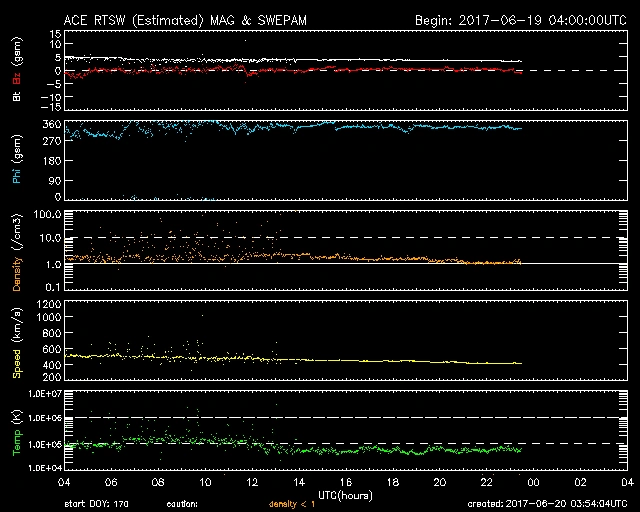Image resolution: width=640 pixels, height=512 pixels.
Task: Click the 'Speed (km/s)' axis label
Action: 17,343
